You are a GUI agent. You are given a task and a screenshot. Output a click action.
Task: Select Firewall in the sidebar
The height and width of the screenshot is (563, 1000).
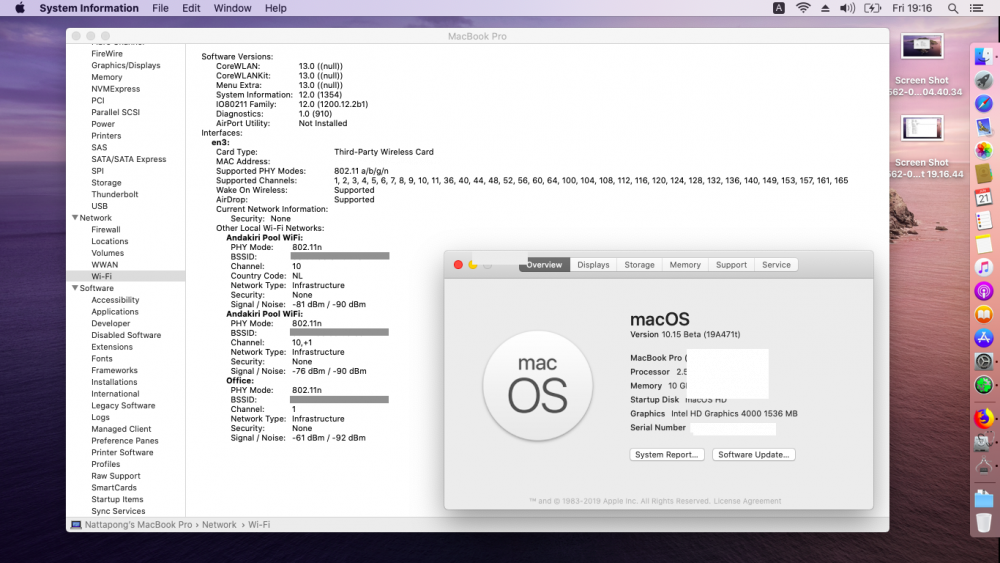pos(106,230)
